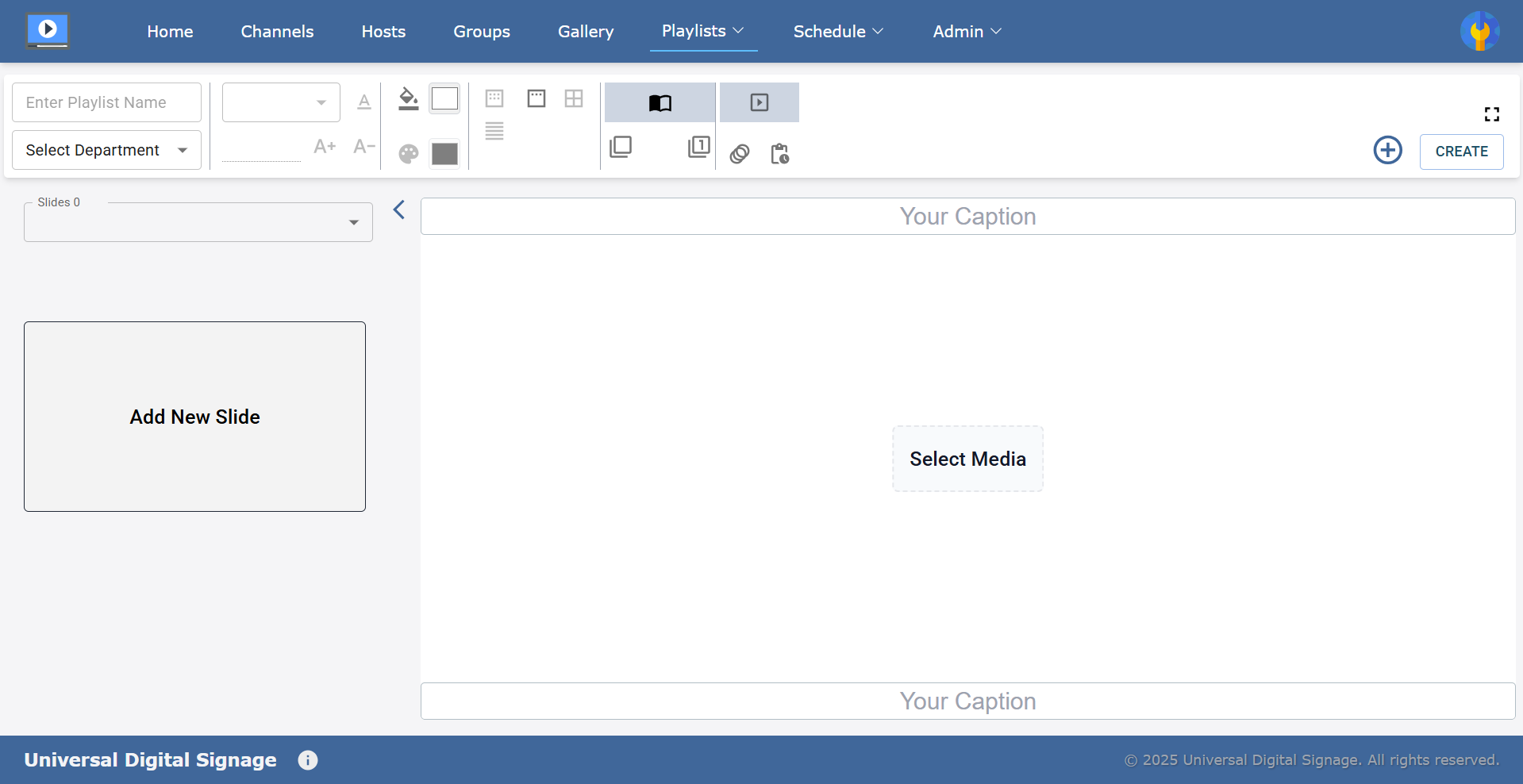Pick the gray color swatch

pos(444,153)
